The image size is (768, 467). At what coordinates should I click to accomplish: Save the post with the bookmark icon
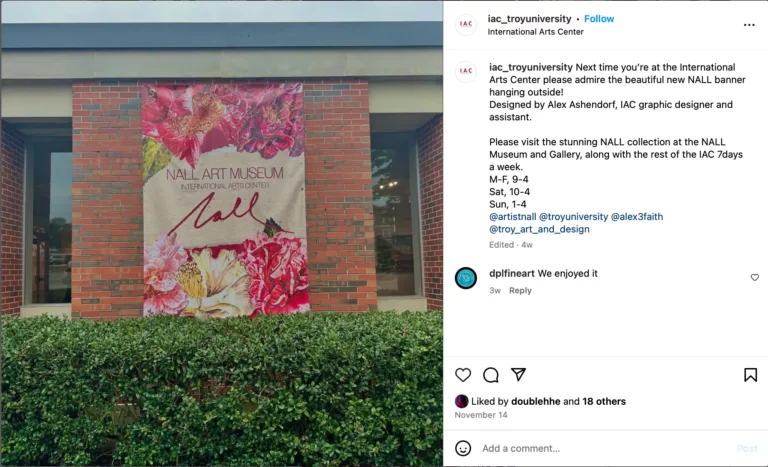750,375
